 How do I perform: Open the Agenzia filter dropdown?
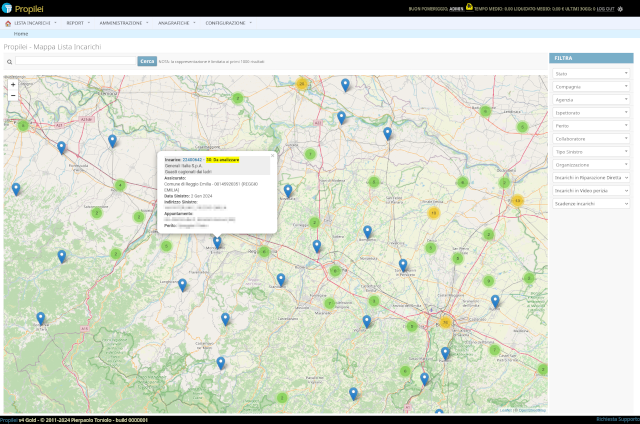591,100
